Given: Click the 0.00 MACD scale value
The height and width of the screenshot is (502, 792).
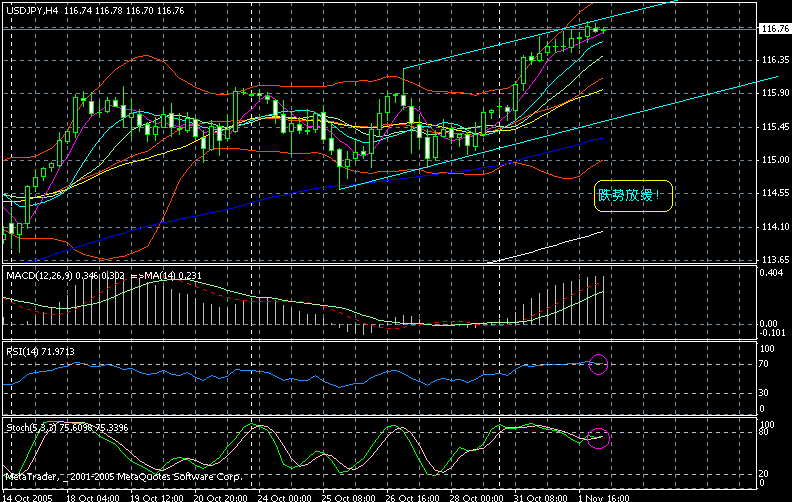Looking at the screenshot, I should pos(768,324).
